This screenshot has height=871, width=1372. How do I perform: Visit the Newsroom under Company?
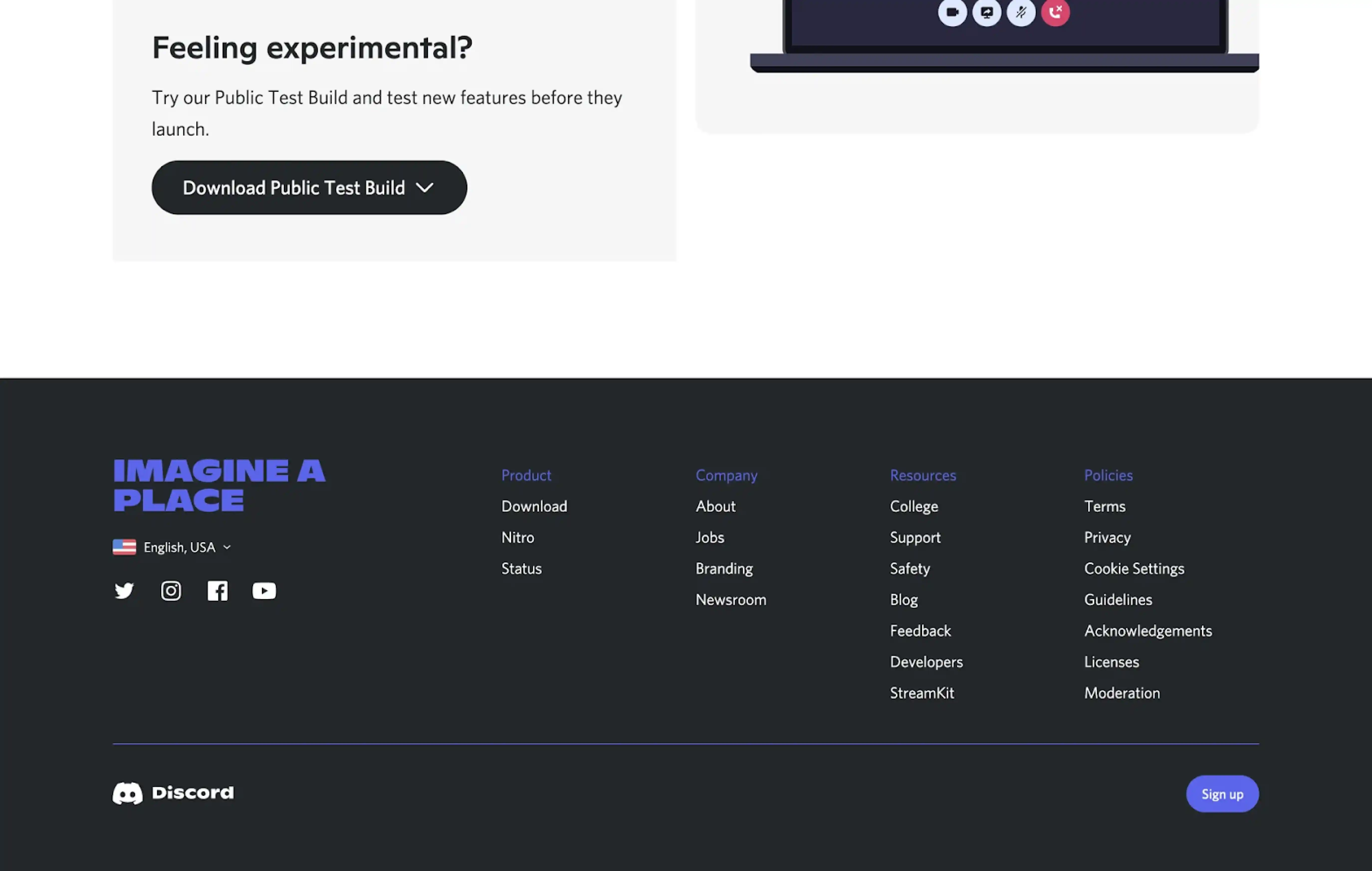(731, 599)
